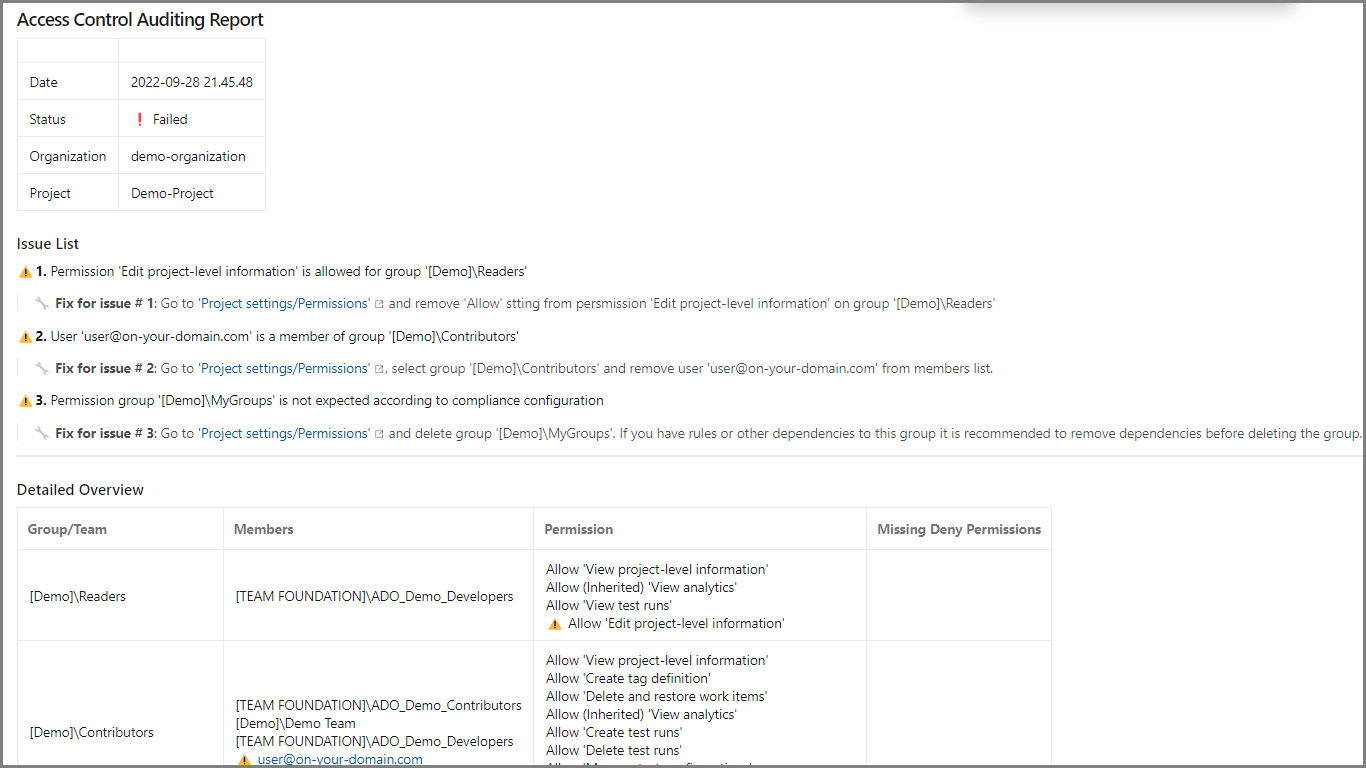Click issue 3 text about '[Demo]\MyGroups' group
Viewport: 1366px width, 768px height.
point(327,400)
